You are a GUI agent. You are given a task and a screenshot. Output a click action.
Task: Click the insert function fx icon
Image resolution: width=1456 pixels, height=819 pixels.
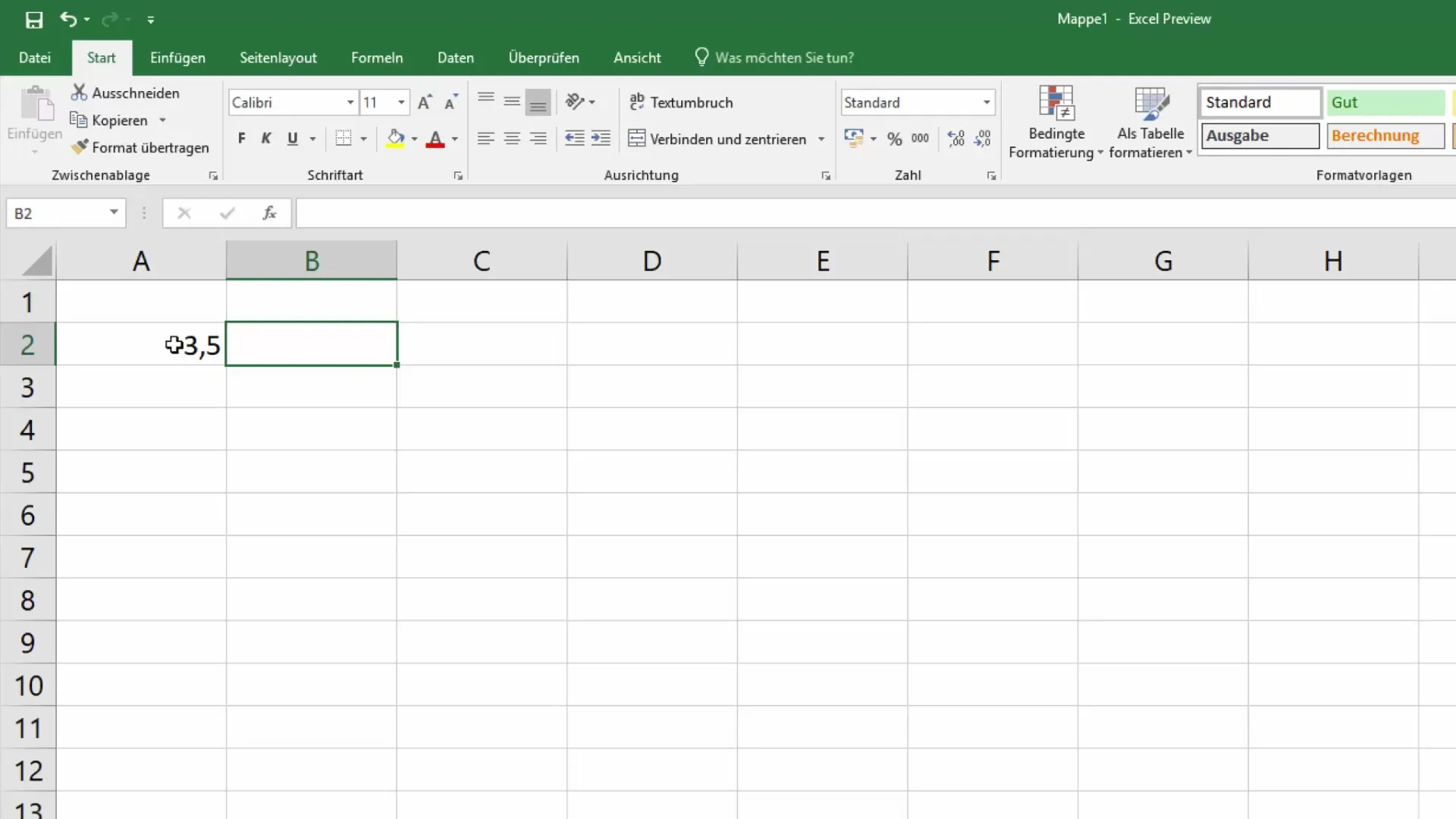point(269,213)
